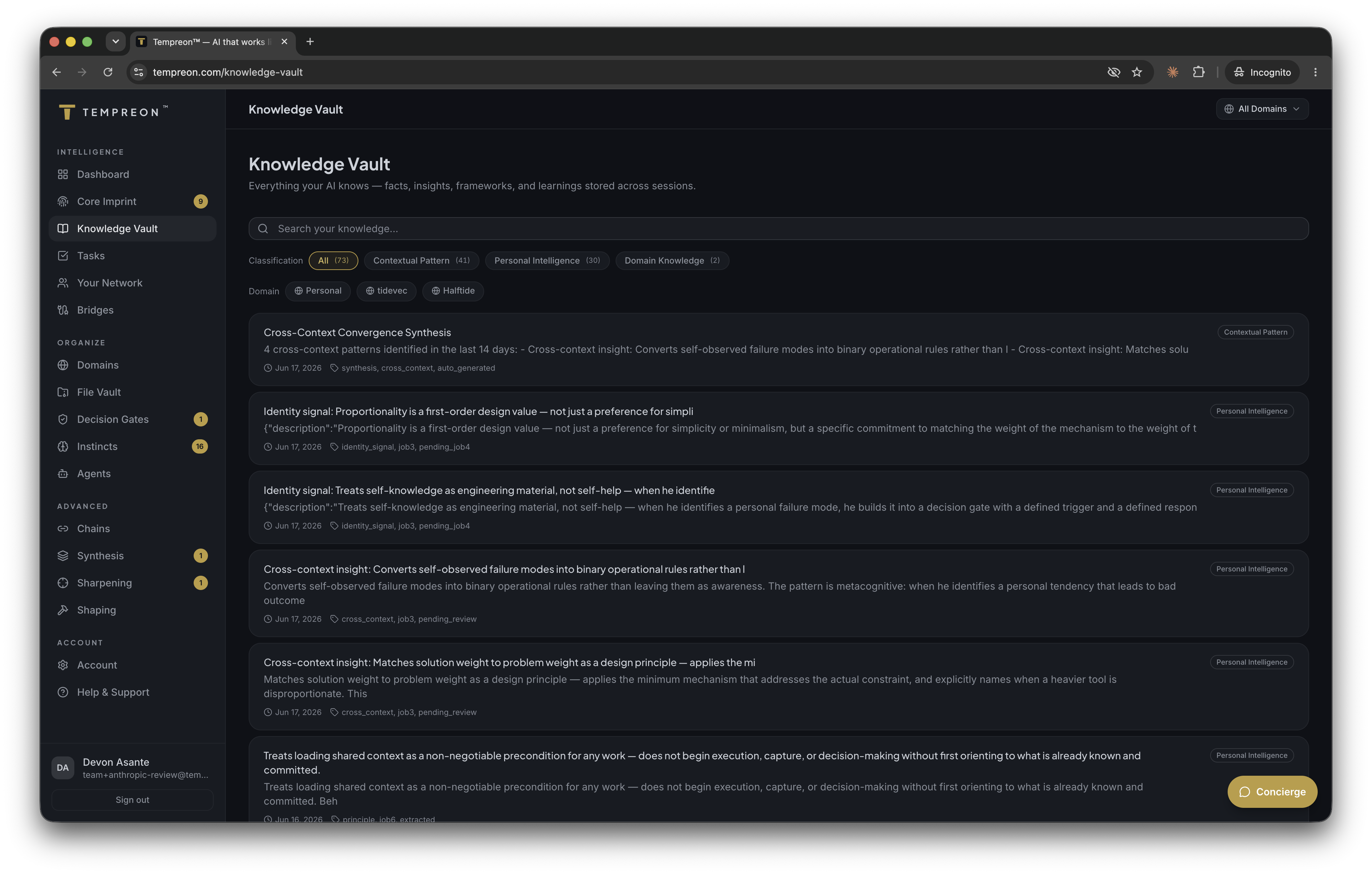Open the Domains globe icon
Viewport: 1372px width, 875px height.
point(63,365)
